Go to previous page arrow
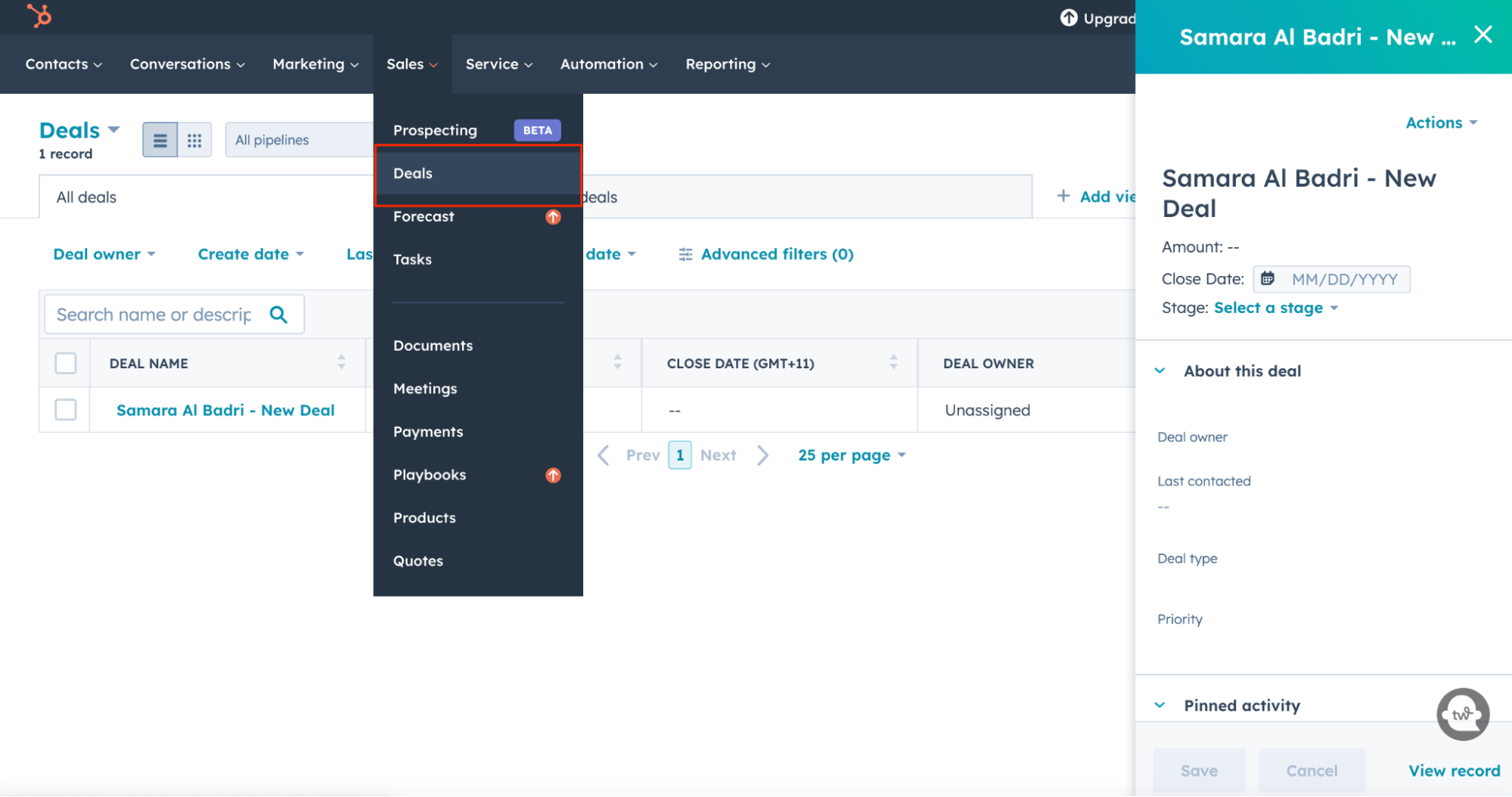1512x797 pixels. (604, 455)
